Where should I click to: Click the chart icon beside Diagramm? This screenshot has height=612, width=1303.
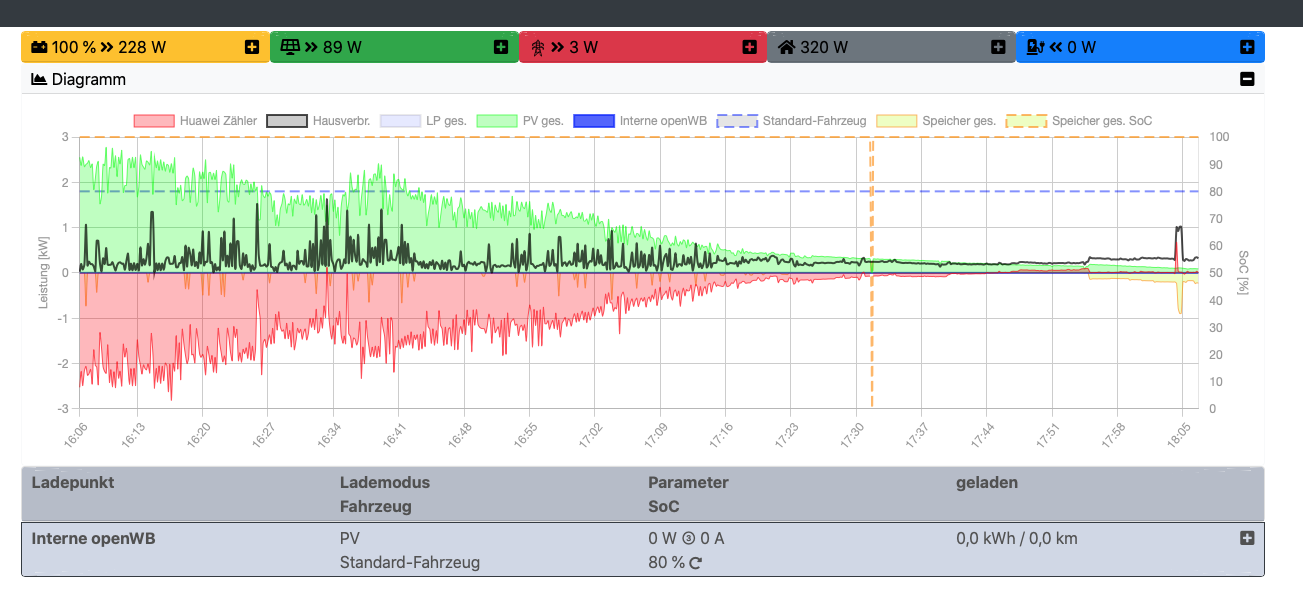click(39, 79)
